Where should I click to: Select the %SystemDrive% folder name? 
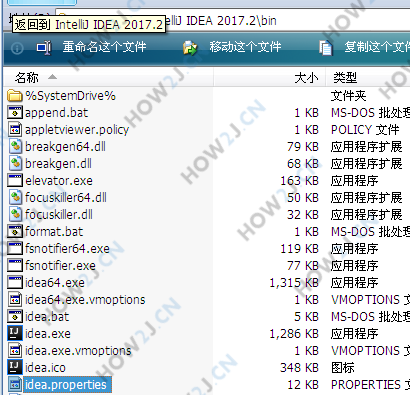[70, 96]
